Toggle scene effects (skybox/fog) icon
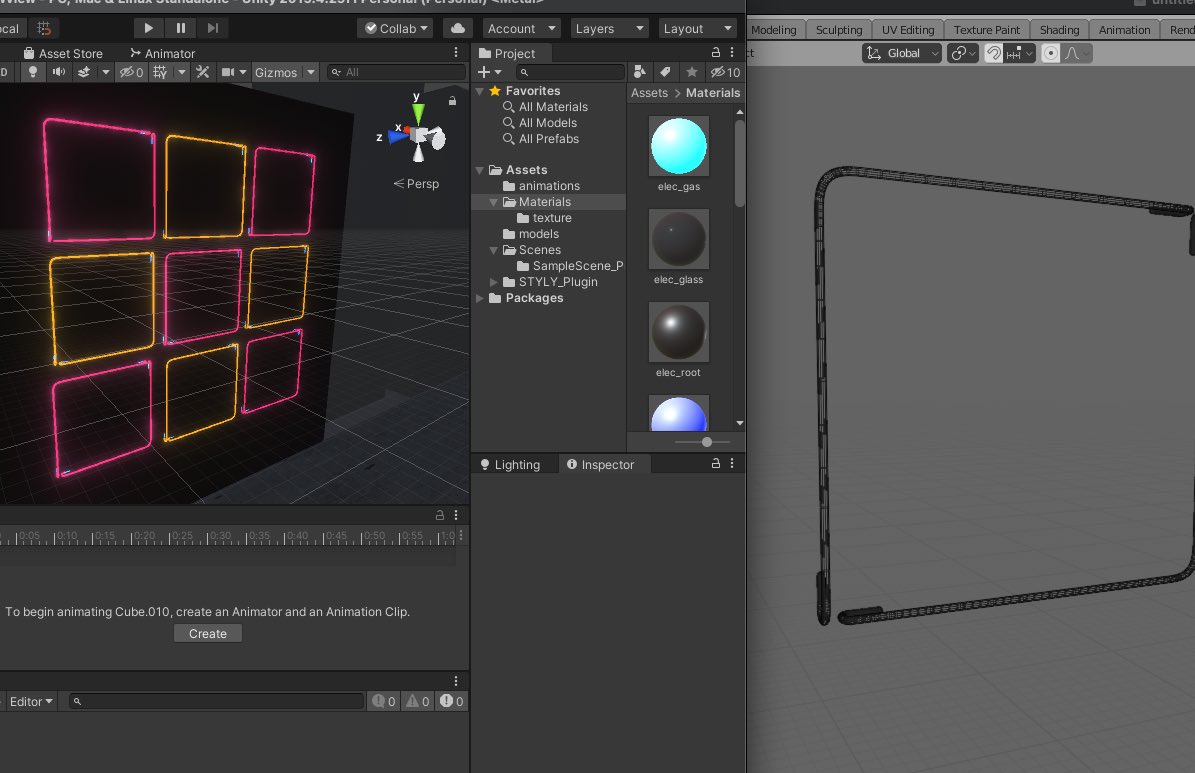The width and height of the screenshot is (1195, 773). 84,72
